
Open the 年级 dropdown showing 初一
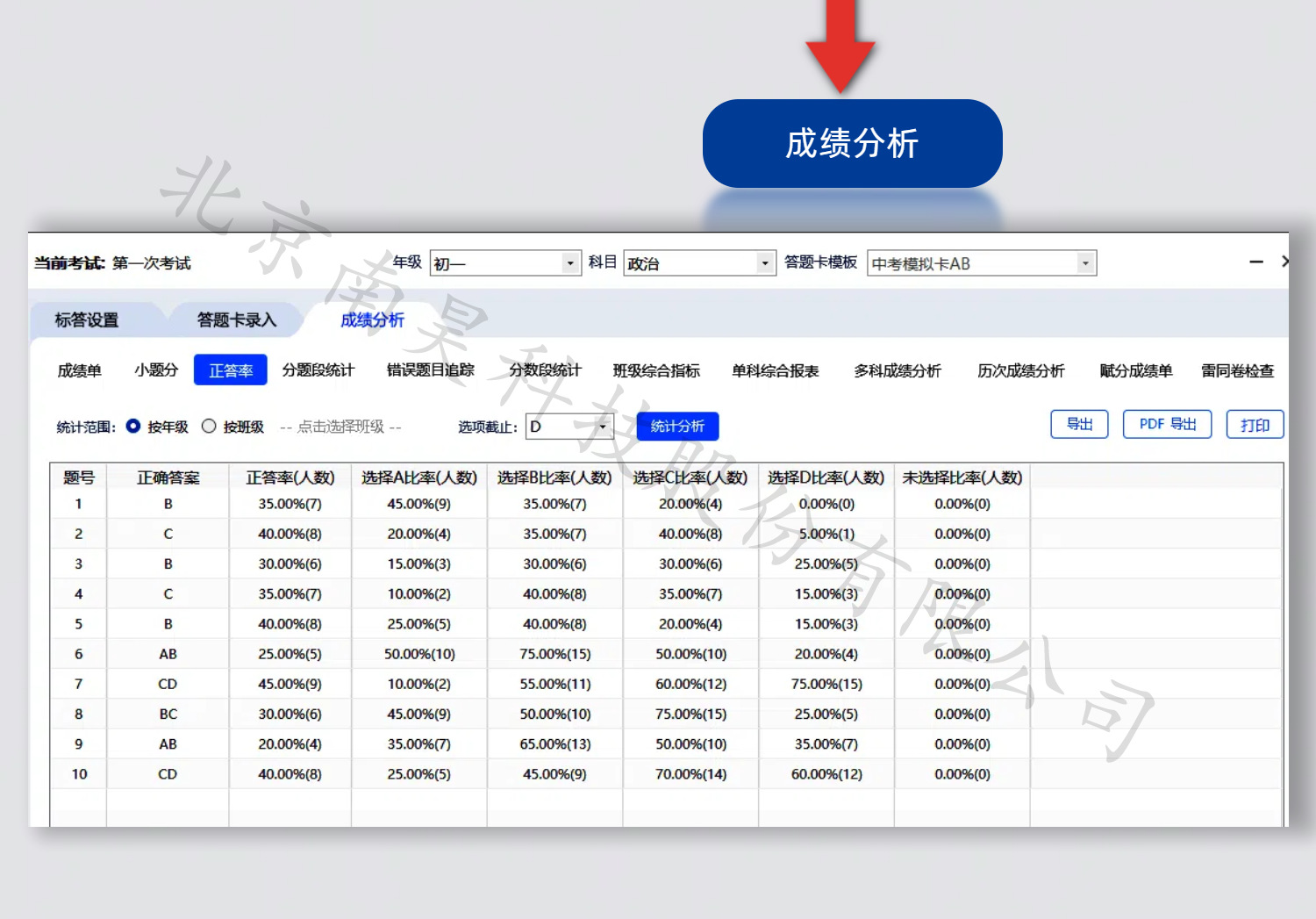(x=505, y=263)
